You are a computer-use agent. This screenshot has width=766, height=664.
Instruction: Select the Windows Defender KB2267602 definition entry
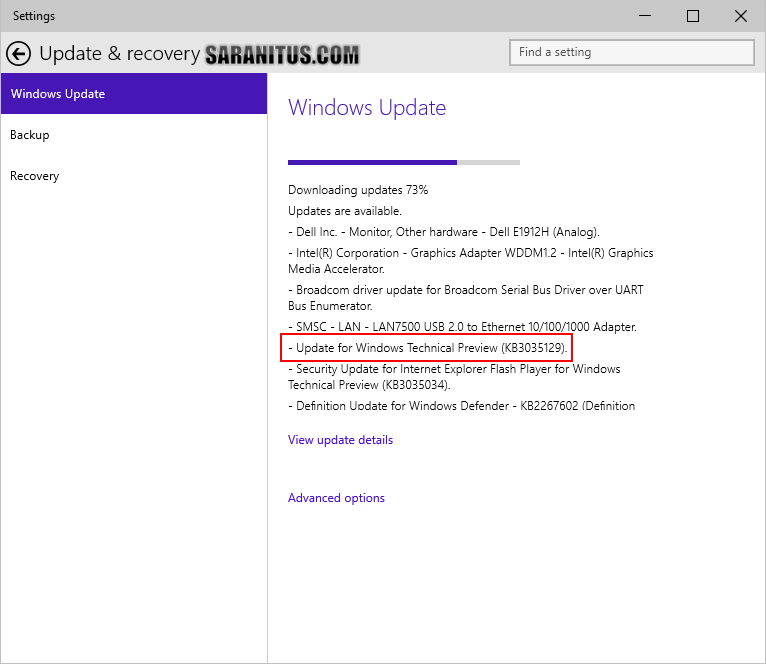tap(462, 406)
